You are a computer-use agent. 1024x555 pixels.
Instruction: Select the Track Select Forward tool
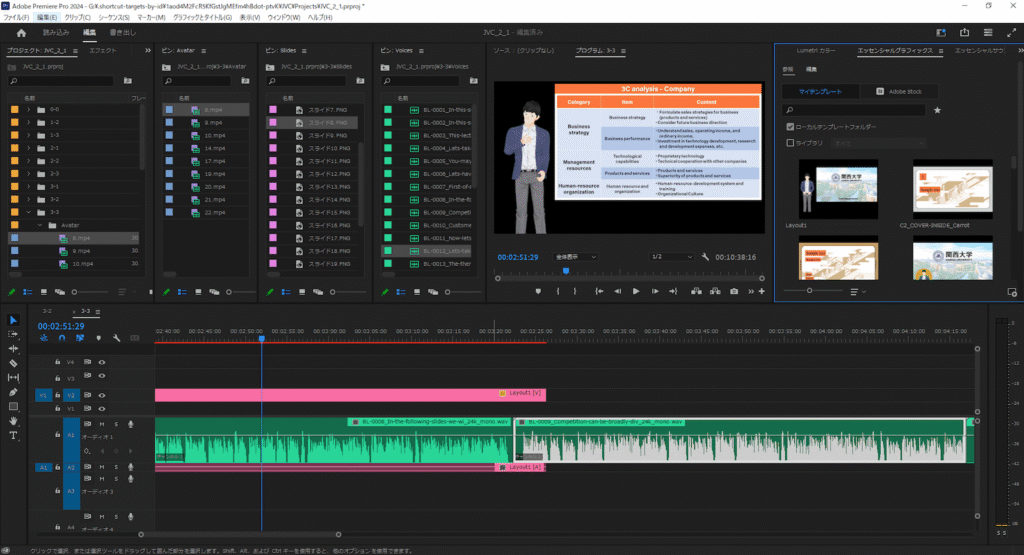(13, 334)
